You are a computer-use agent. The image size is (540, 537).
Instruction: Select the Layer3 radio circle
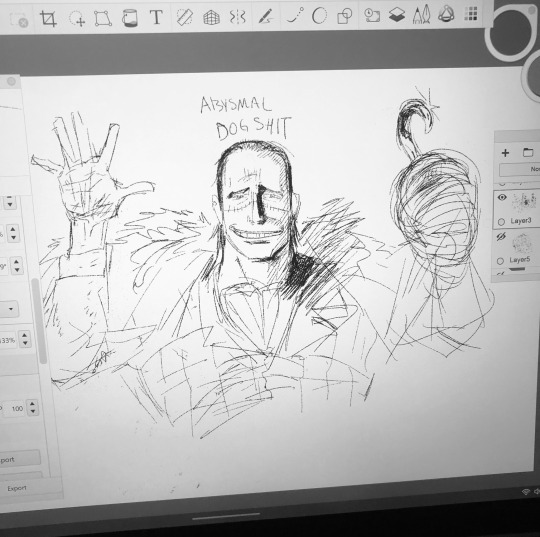coord(501,221)
